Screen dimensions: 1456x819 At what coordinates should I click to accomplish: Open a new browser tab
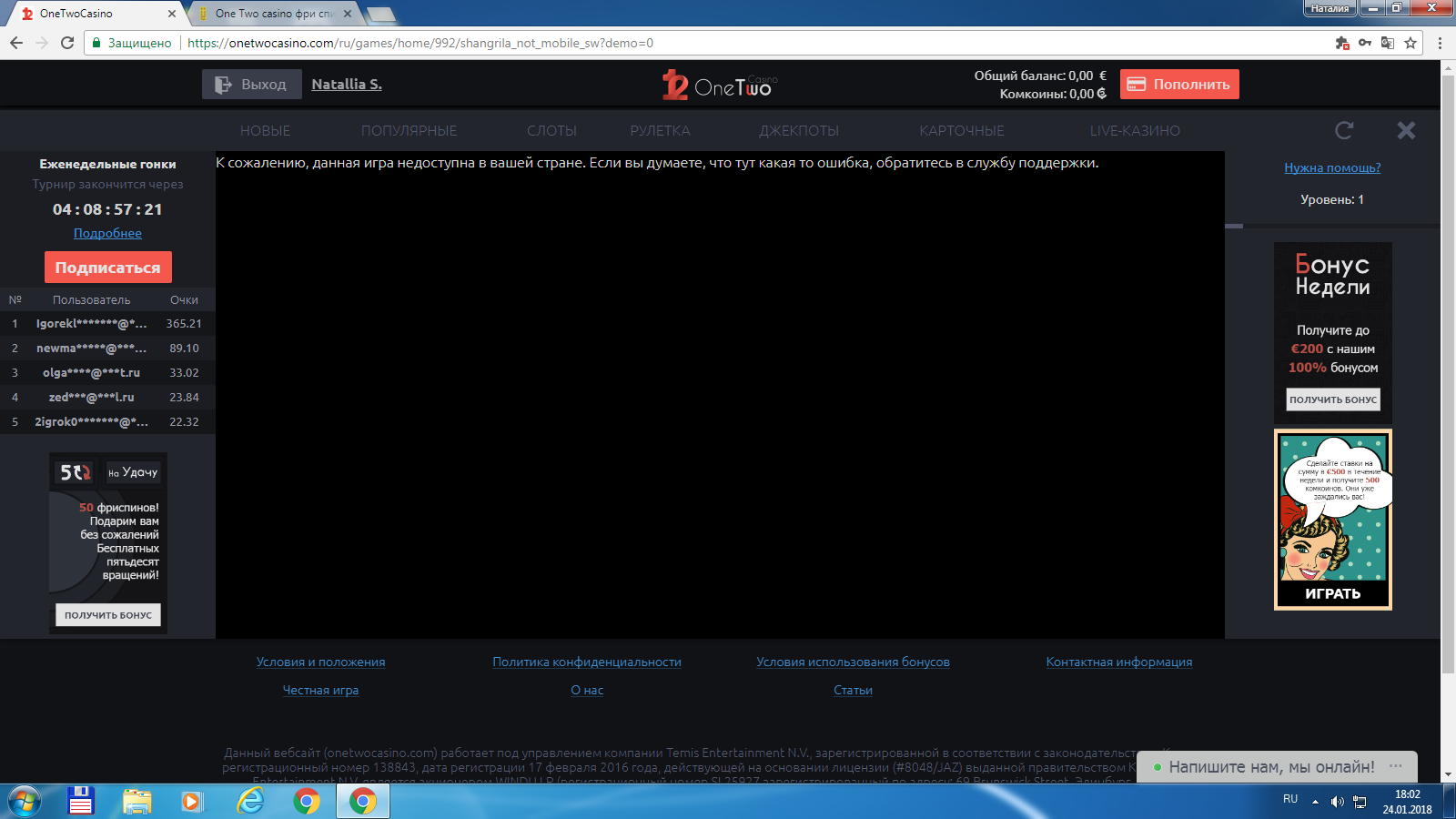[380, 15]
